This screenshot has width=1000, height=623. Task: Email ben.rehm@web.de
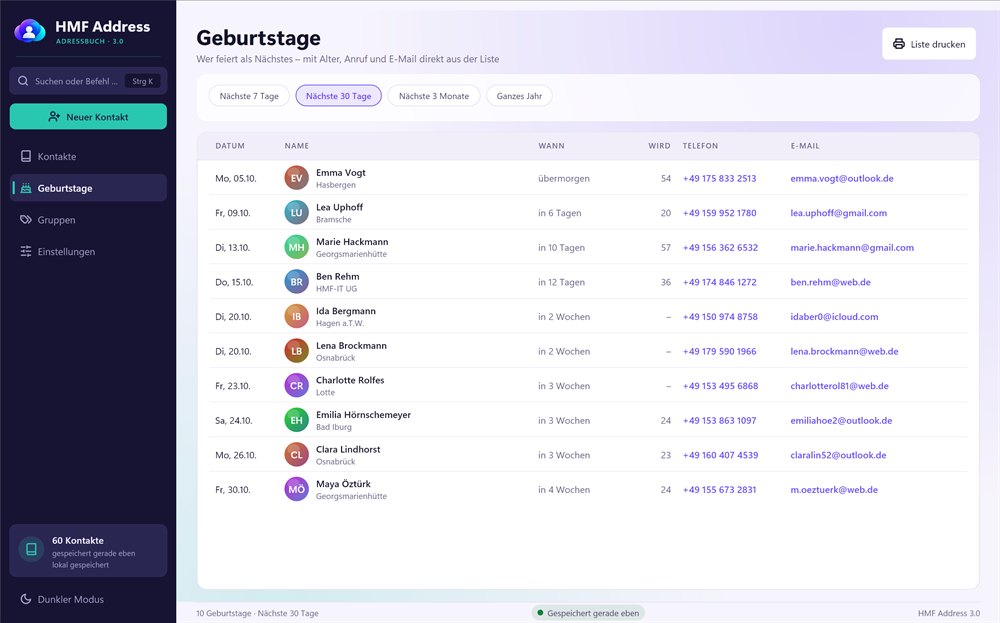pyautogui.click(x=830, y=282)
